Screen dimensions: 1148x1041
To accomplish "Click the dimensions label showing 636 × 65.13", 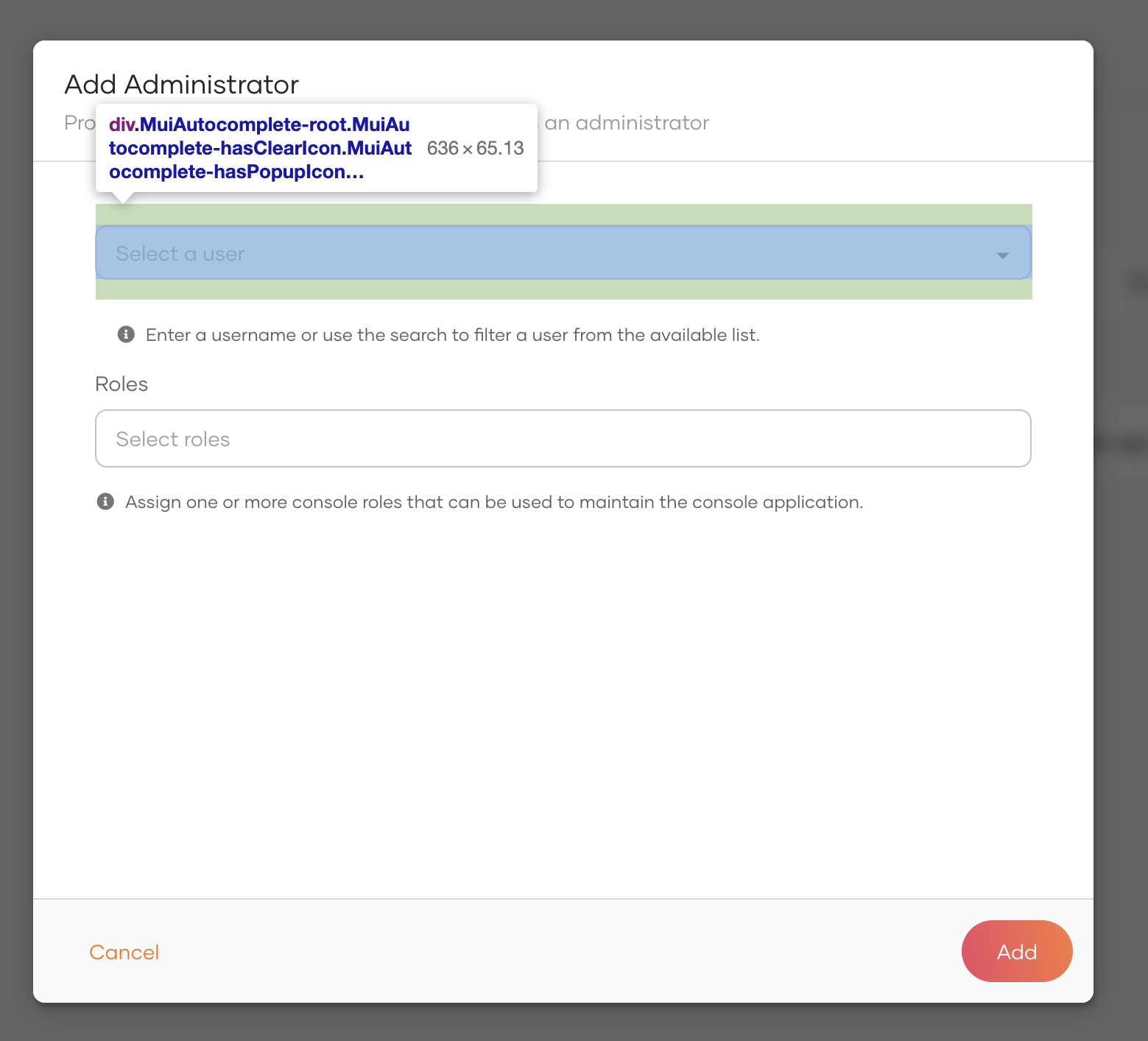I will tap(475, 148).
